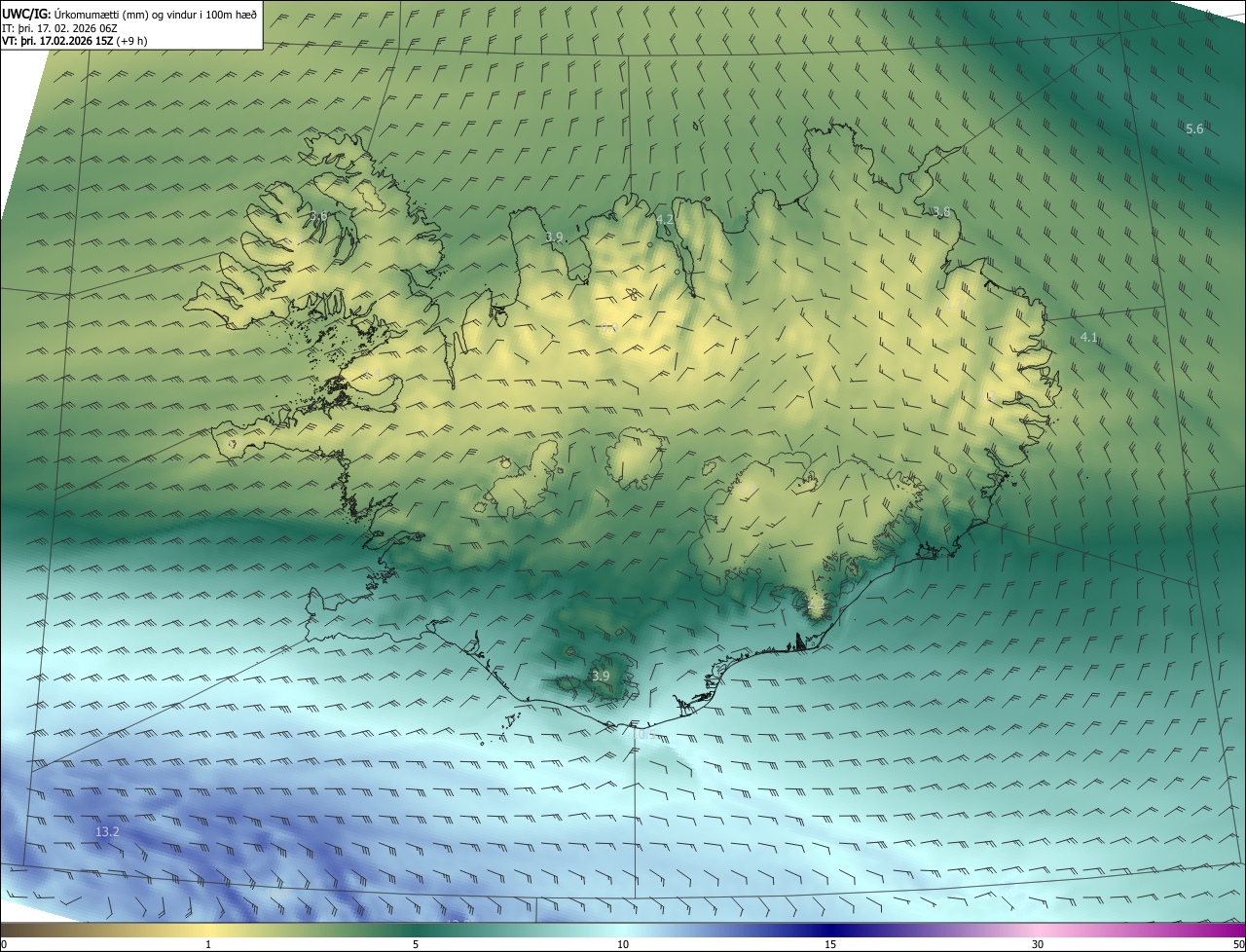Select the 3.8 map value
The image size is (1246, 952).
(x=941, y=212)
